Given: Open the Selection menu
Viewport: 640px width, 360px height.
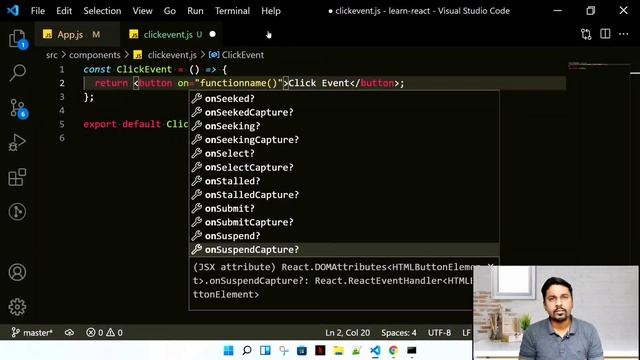Looking at the screenshot, I should click(102, 11).
